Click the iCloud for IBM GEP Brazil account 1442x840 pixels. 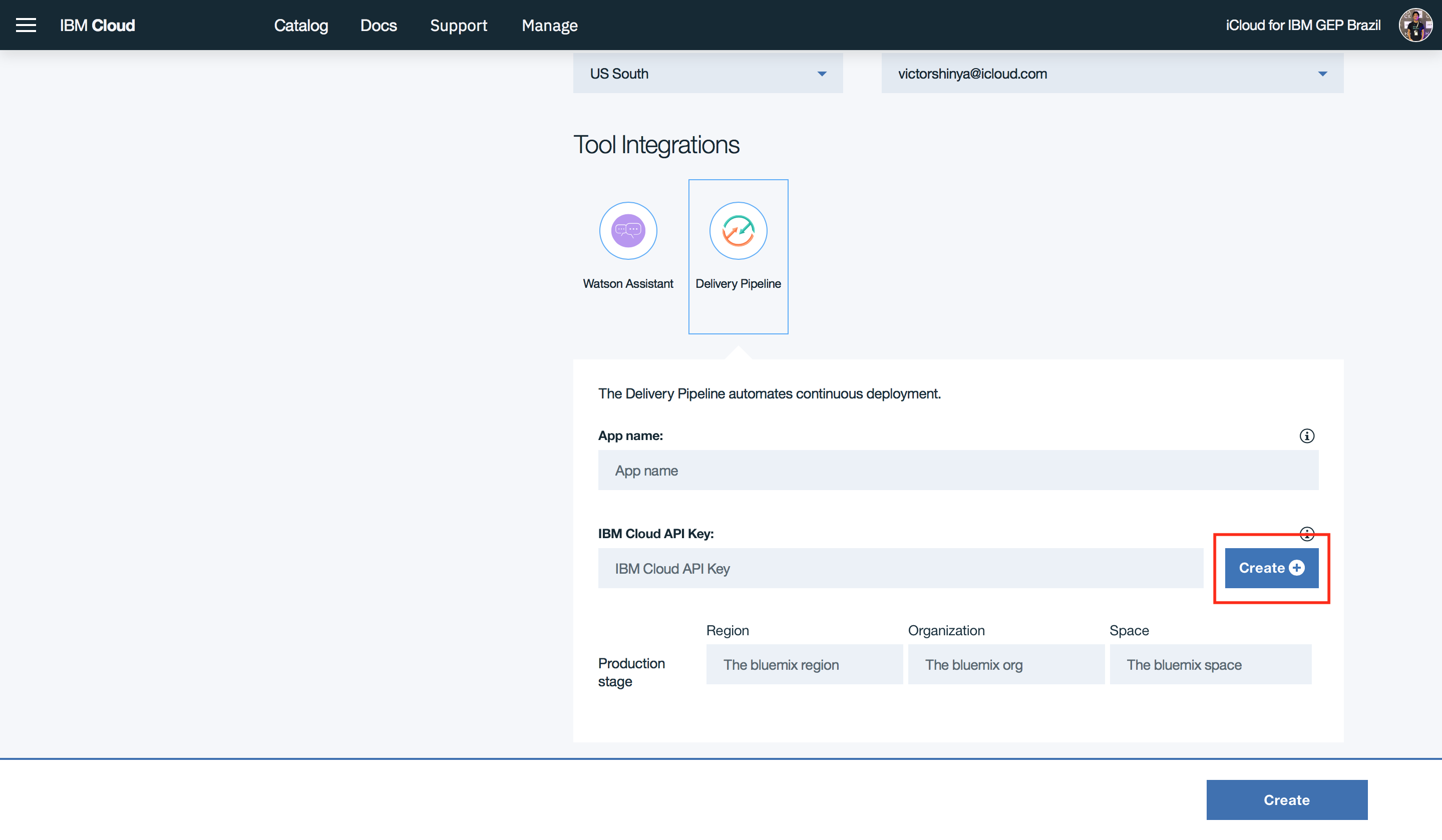1303,25
